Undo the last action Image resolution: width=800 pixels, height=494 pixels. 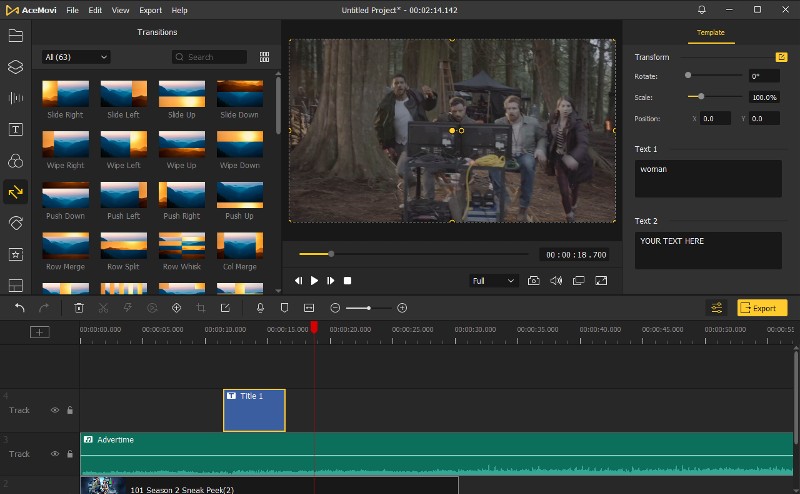point(20,308)
